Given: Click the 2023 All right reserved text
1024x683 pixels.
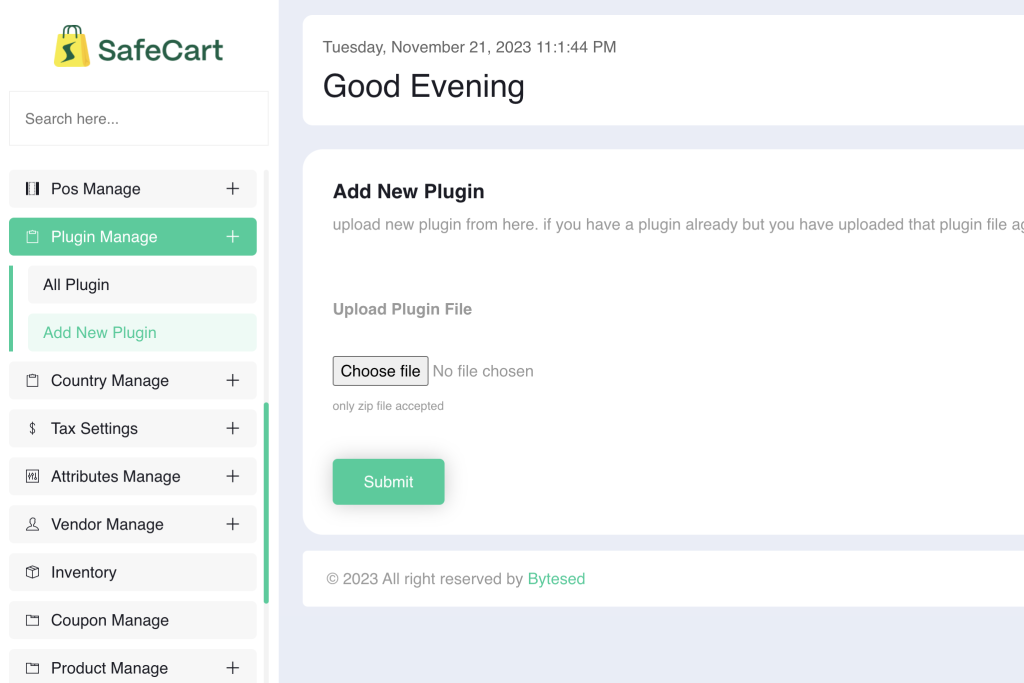Looking at the screenshot, I should click(424, 579).
